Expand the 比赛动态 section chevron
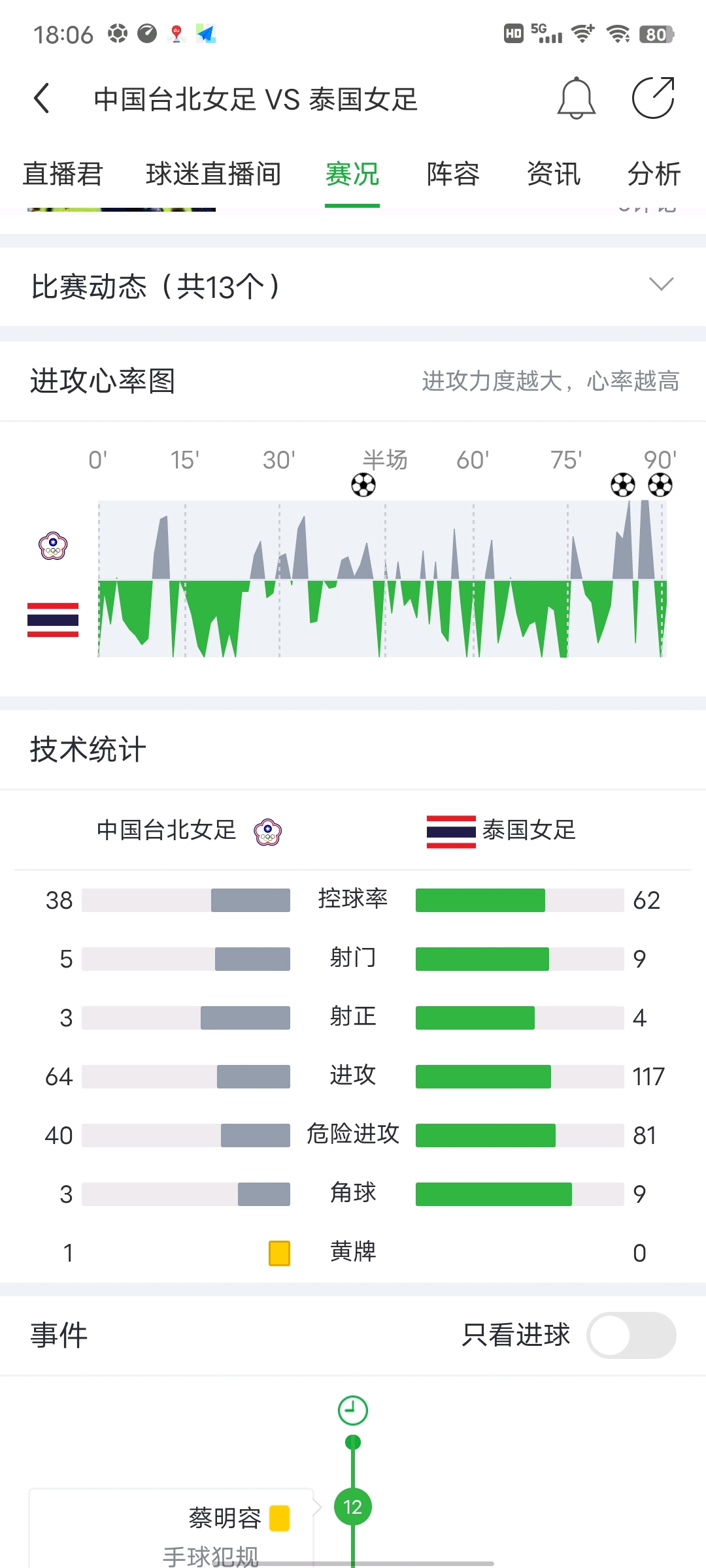The height and width of the screenshot is (1568, 706). 661,284
